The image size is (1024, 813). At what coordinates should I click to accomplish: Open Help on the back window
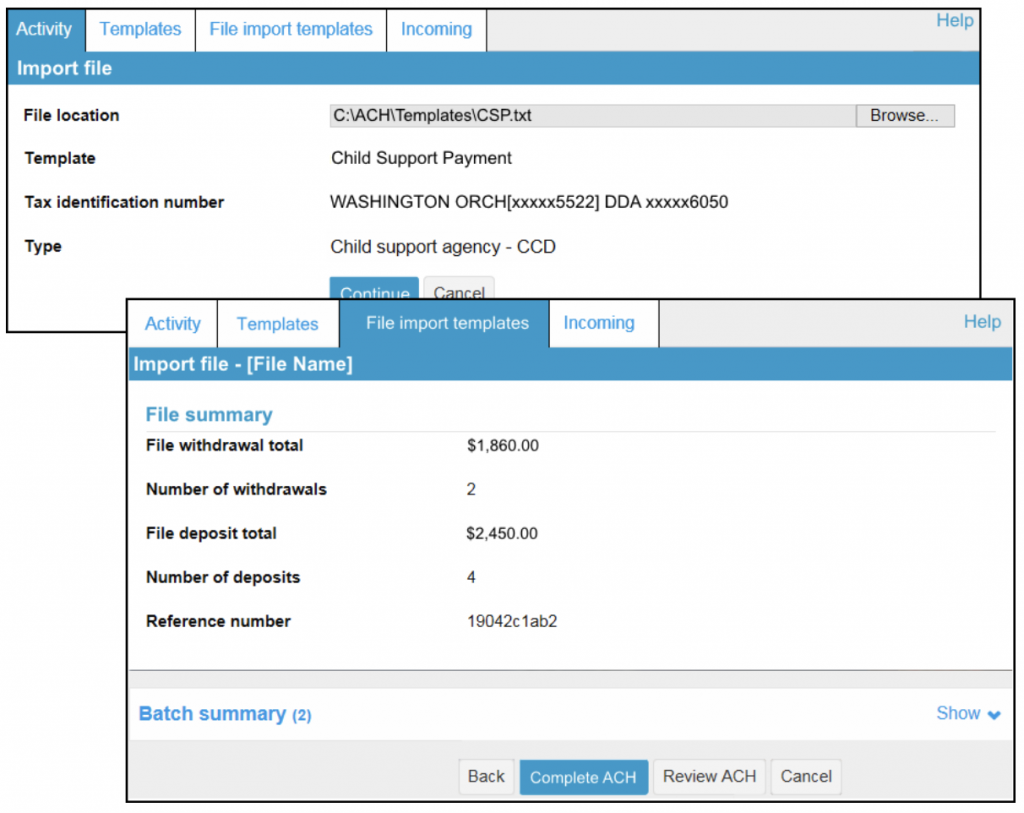[954, 20]
